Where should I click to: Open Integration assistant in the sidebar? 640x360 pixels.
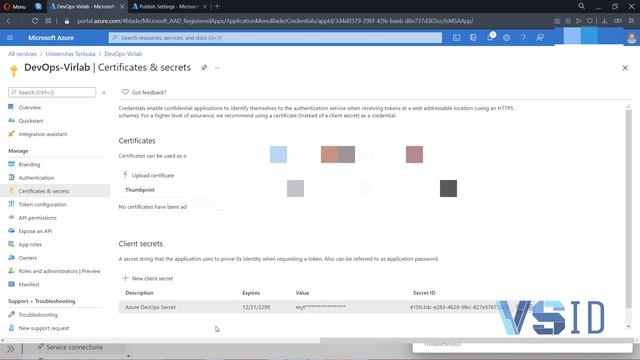(x=42, y=134)
